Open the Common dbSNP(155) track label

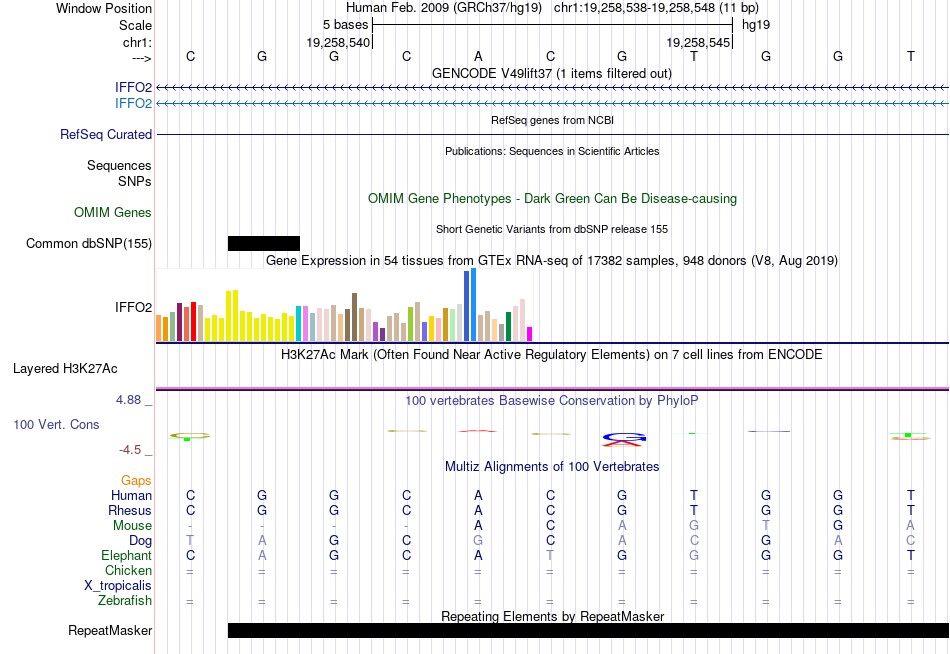click(88, 244)
